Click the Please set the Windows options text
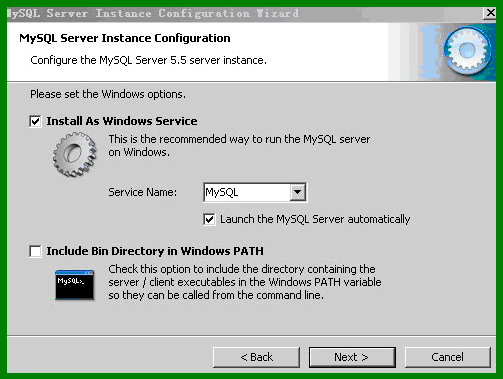The height and width of the screenshot is (379, 503). [108, 94]
